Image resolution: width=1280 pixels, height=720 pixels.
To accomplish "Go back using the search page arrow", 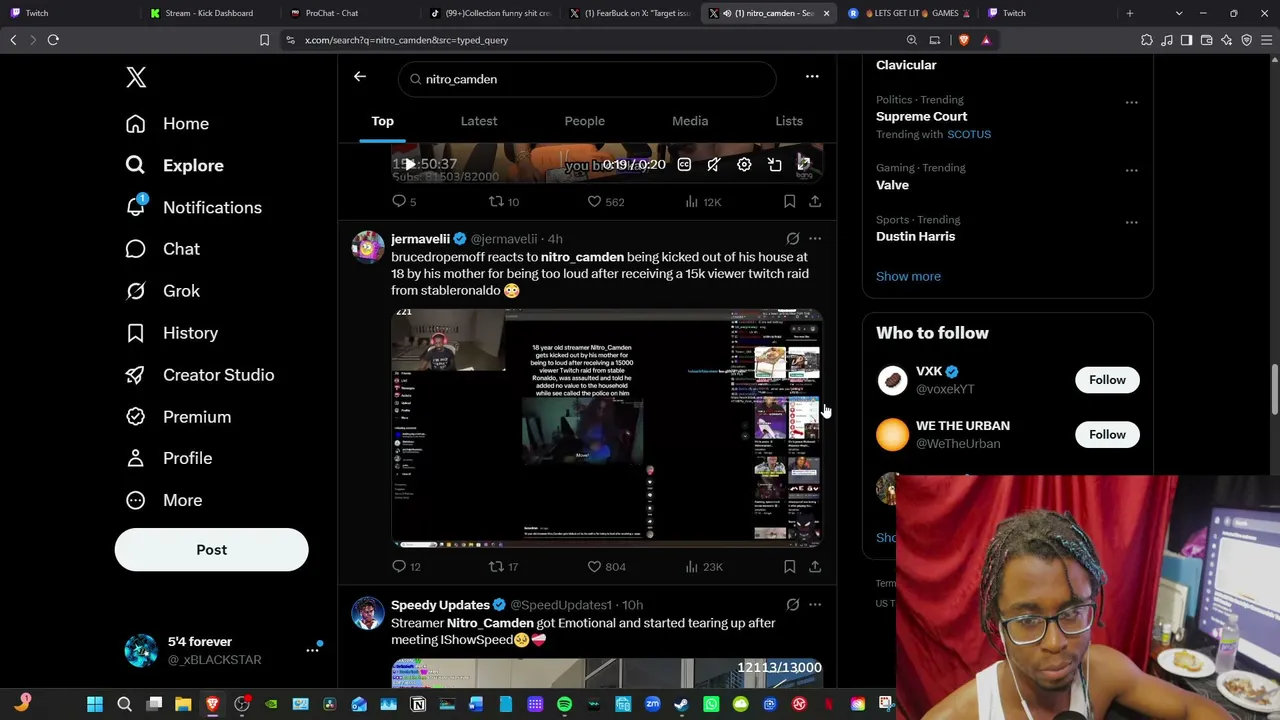I will point(360,77).
